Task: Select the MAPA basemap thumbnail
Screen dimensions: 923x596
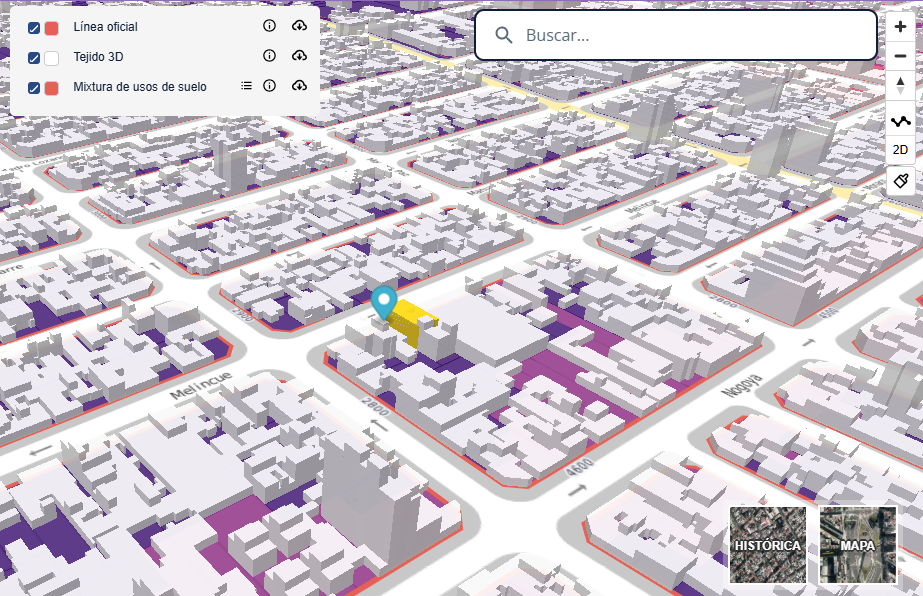Action: (857, 545)
